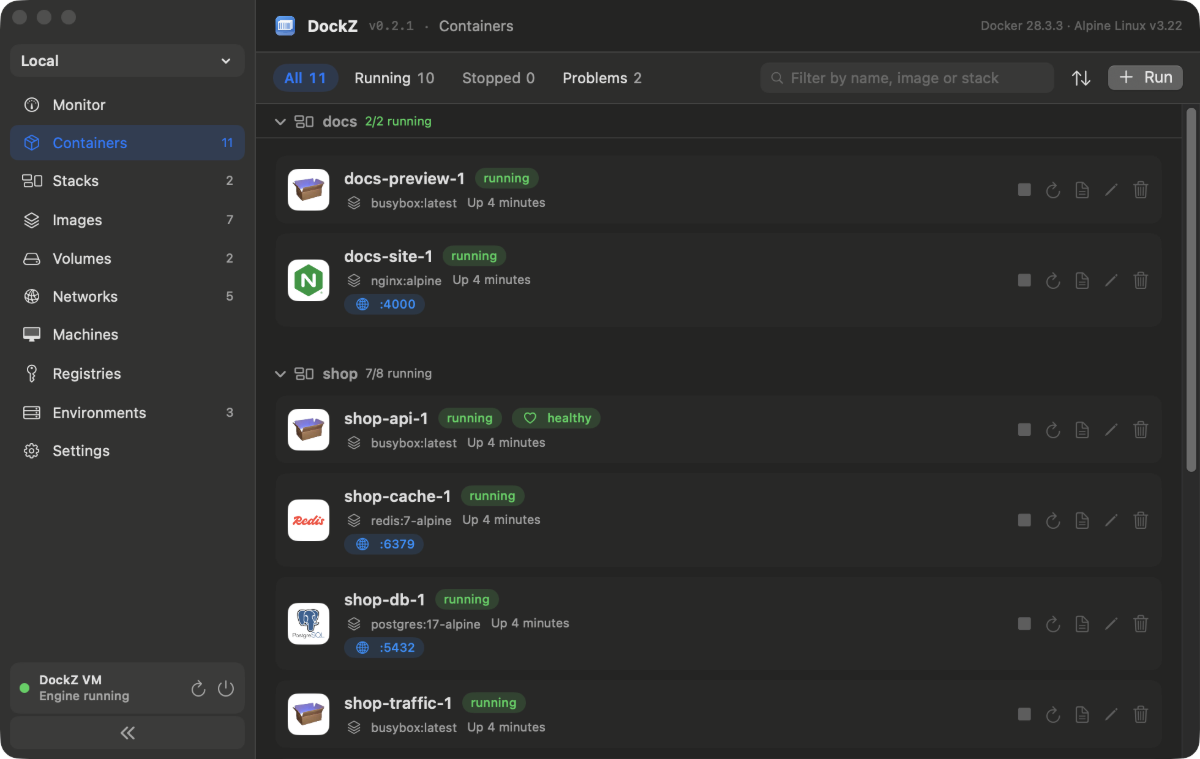Screen dimensions: 1200x759
Task: Collapse the shop stack group
Action: (x=280, y=373)
